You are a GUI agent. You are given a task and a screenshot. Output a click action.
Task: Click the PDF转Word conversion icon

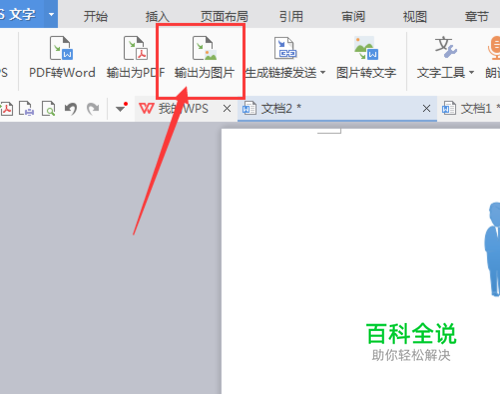62,48
